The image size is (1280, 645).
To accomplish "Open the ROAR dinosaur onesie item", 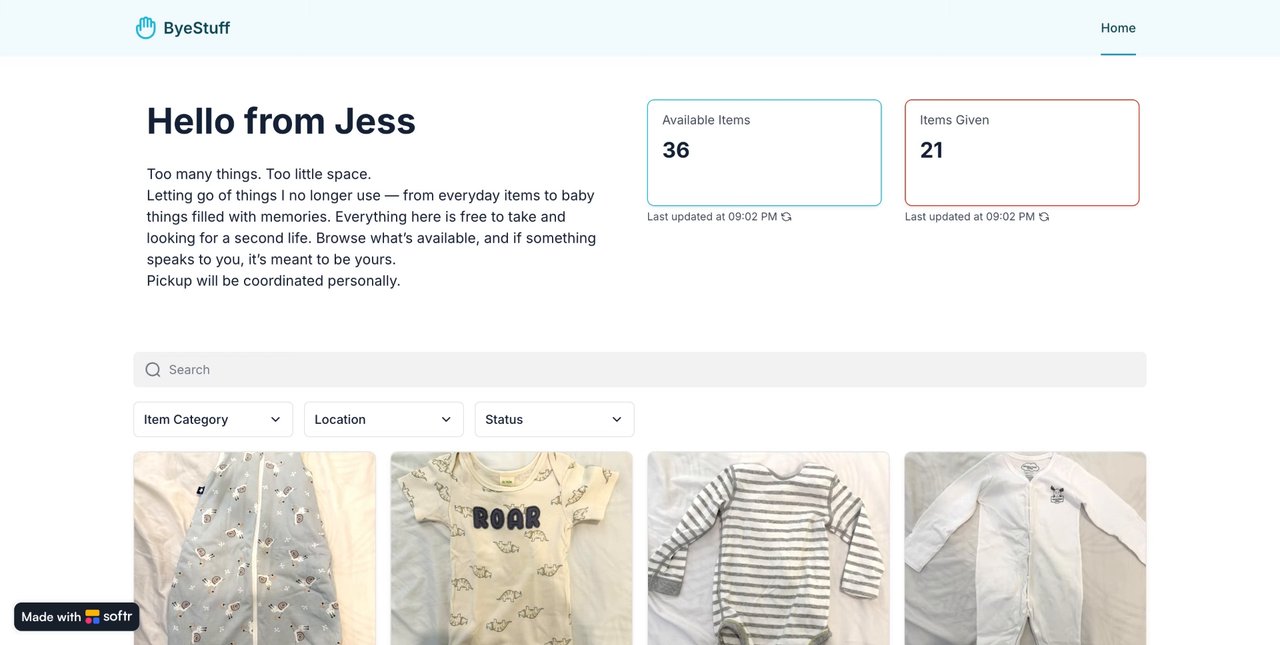I will point(511,548).
